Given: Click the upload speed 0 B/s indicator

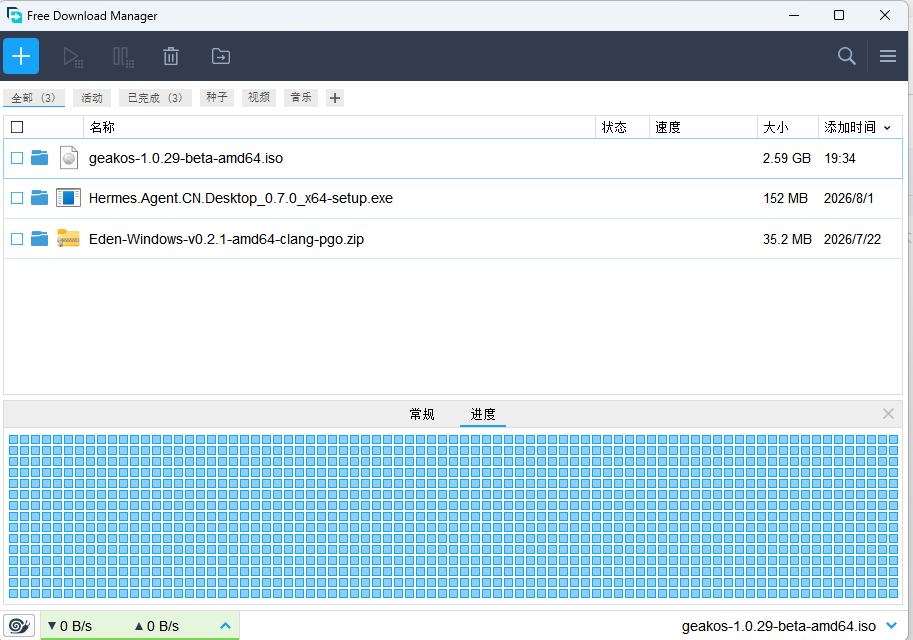Looking at the screenshot, I should [x=157, y=626].
